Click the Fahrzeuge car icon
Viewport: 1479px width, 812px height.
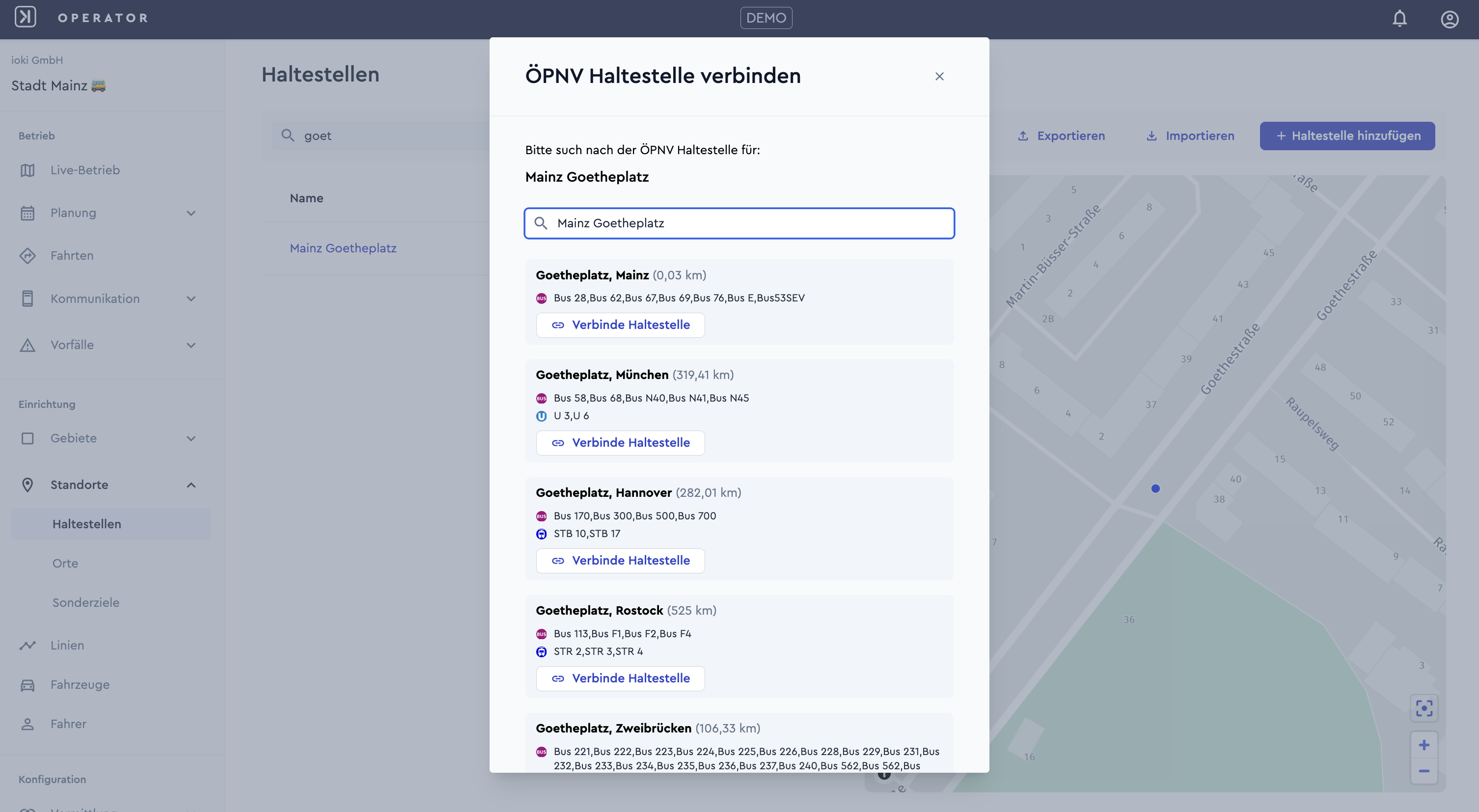pyautogui.click(x=27, y=685)
